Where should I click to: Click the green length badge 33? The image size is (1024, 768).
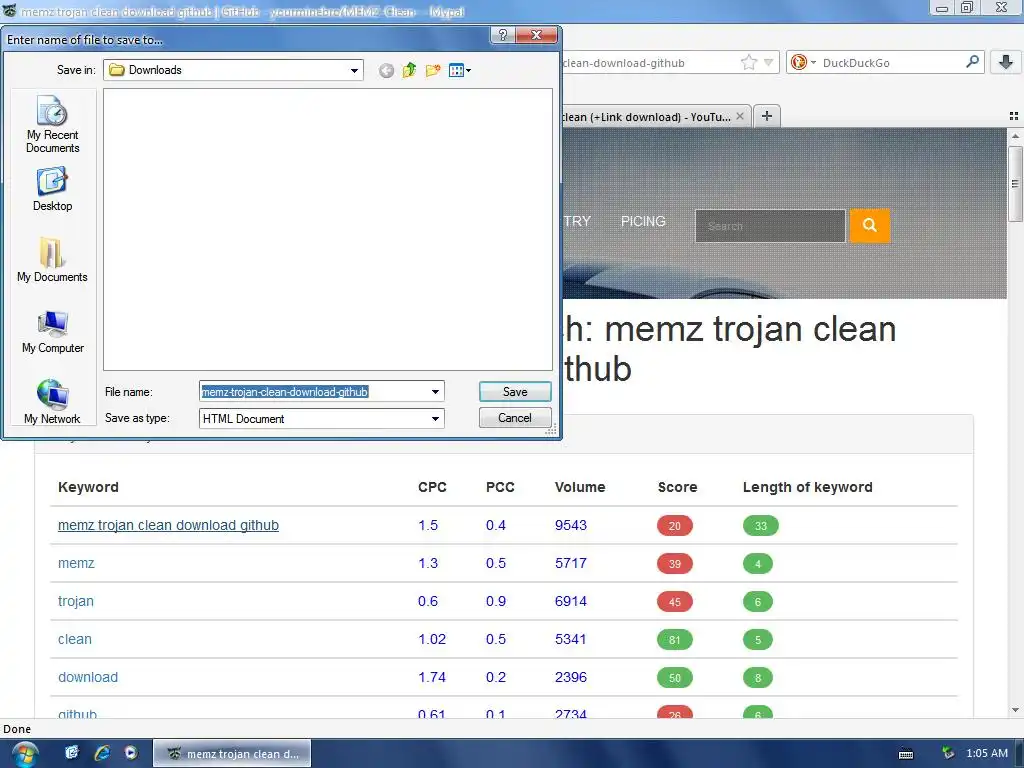tap(761, 526)
